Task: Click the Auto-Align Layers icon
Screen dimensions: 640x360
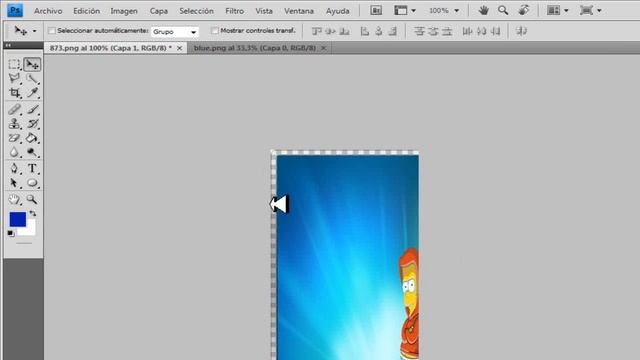Action: point(521,31)
